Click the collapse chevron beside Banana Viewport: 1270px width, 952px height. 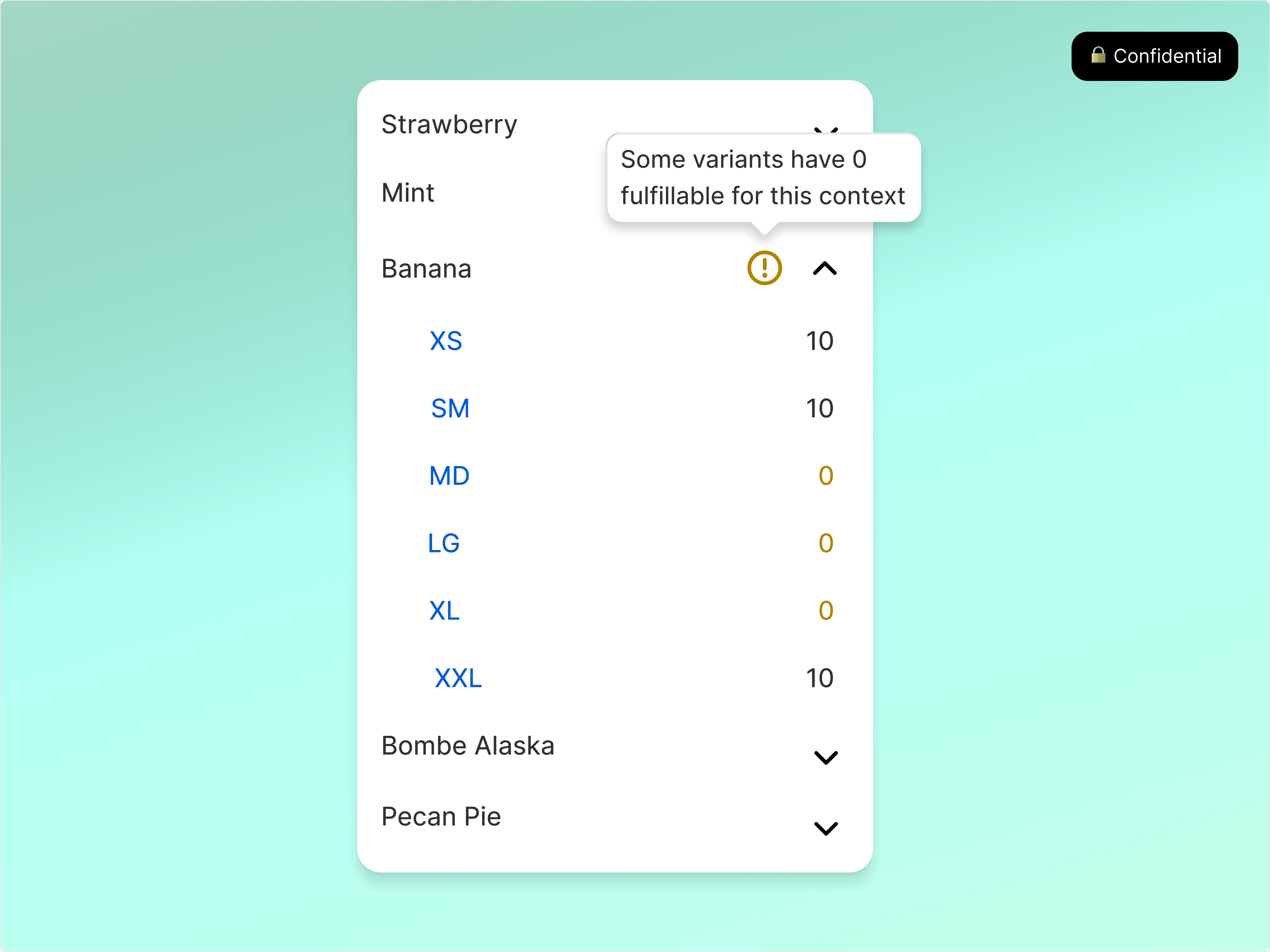tap(825, 269)
